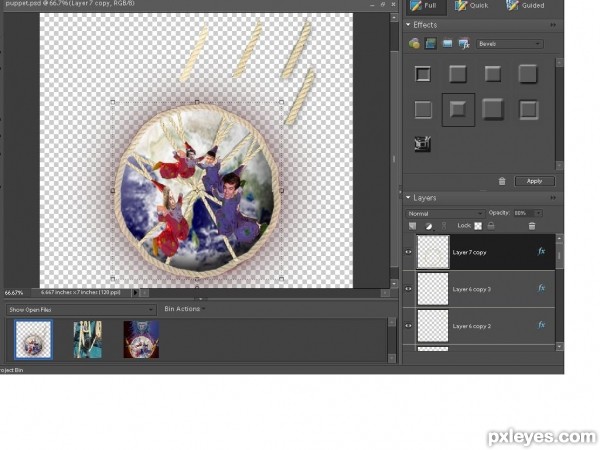Click the canvas vertical scrollbar up arrow
This screenshot has height=450, width=600.
pyautogui.click(x=394, y=18)
